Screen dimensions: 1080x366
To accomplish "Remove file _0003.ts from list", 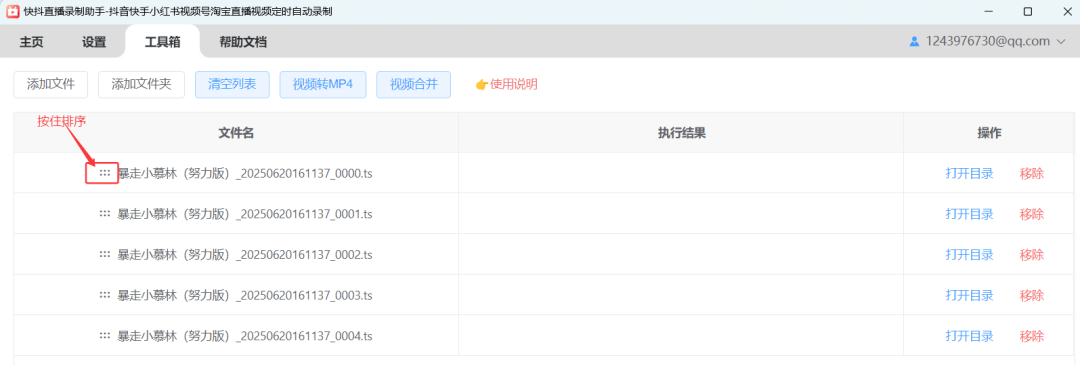I will (x=1032, y=295).
